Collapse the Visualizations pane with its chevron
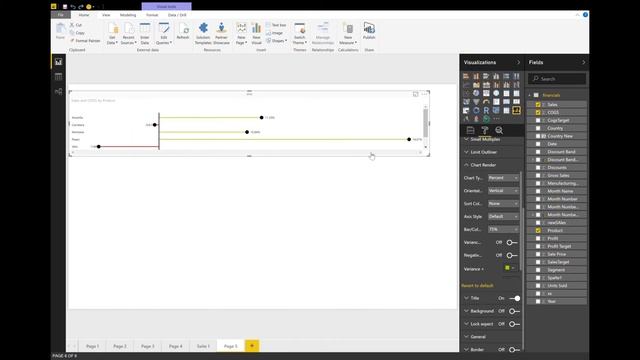The image size is (640, 360). (519, 62)
